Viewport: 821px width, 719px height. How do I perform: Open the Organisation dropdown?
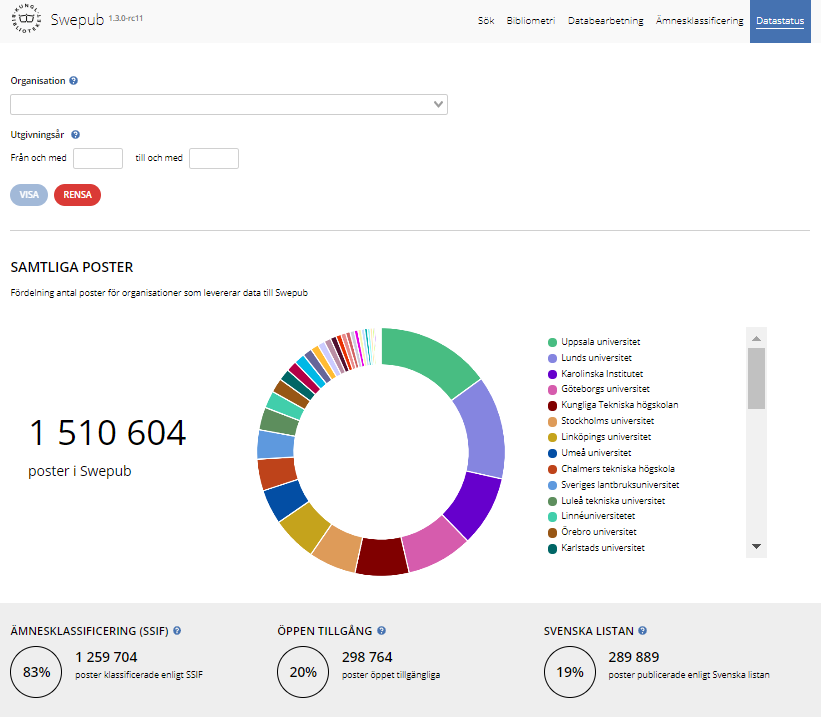tap(229, 105)
